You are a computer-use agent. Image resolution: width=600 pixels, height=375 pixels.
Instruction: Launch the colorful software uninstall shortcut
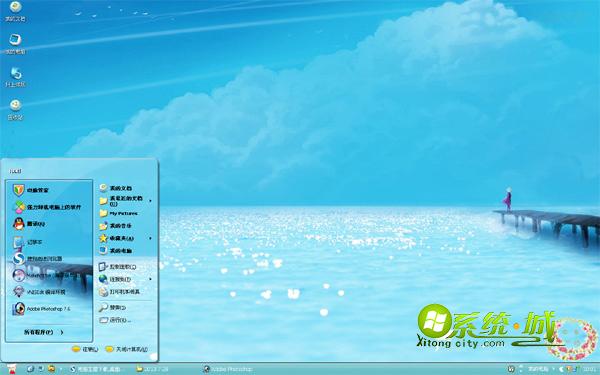[47, 207]
